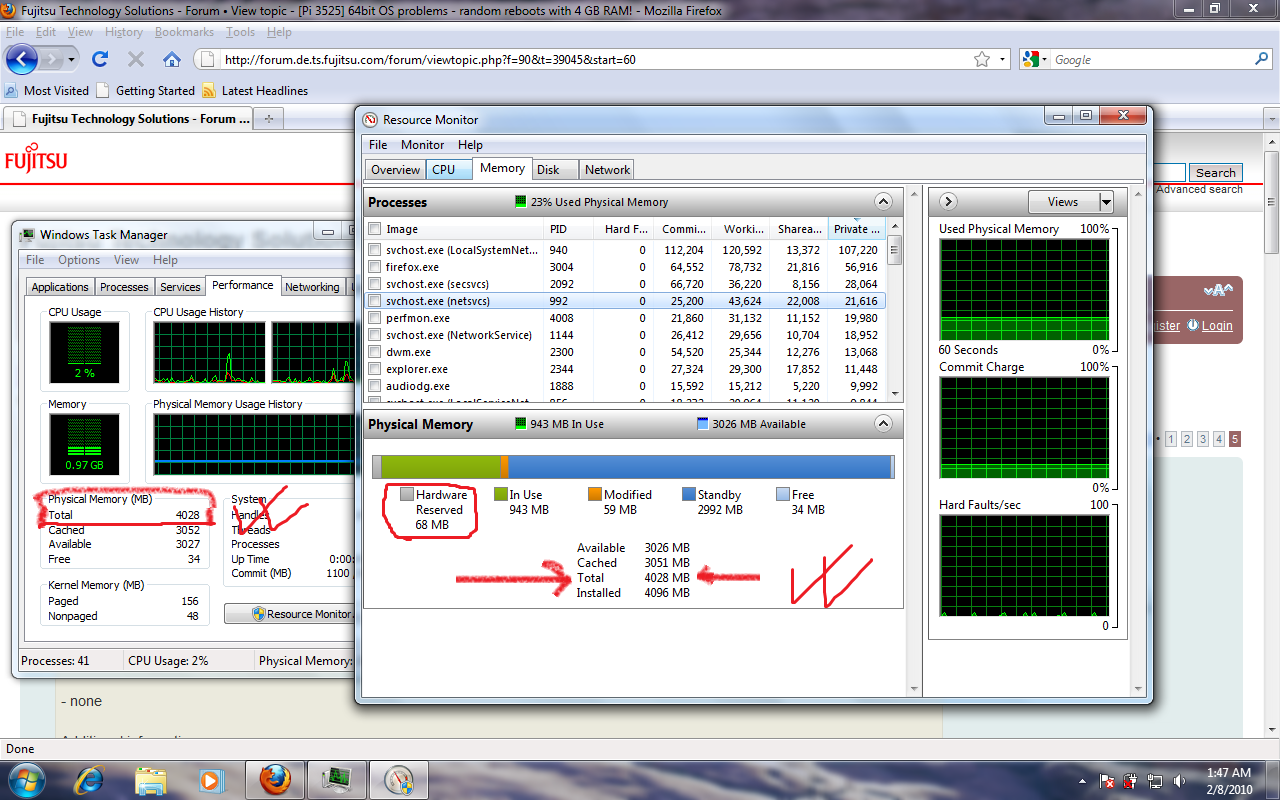Check the explorer.exe process box
The height and width of the screenshot is (800, 1280).
375,369
